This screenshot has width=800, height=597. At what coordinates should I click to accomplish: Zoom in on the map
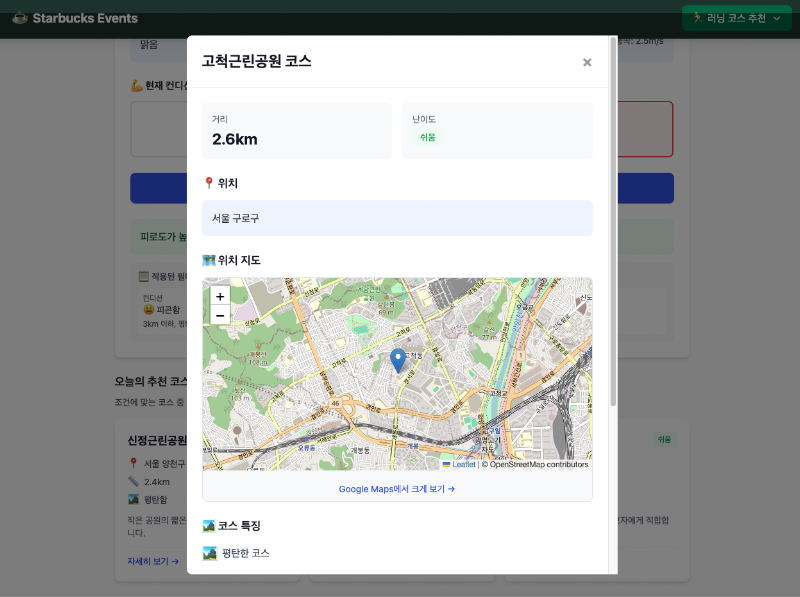pyautogui.click(x=220, y=296)
